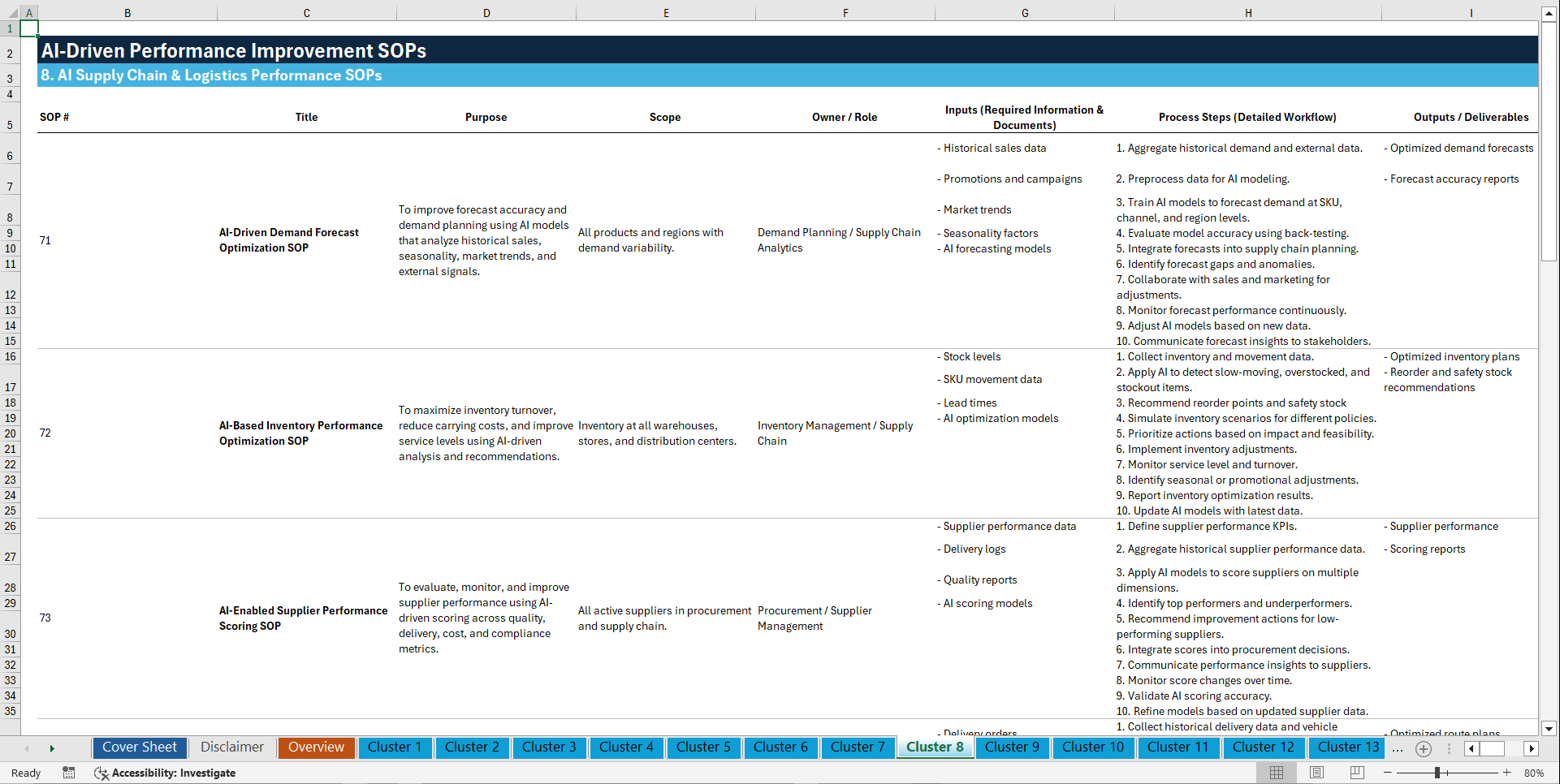Add a new worksheet with the plus icon

[x=1423, y=748]
